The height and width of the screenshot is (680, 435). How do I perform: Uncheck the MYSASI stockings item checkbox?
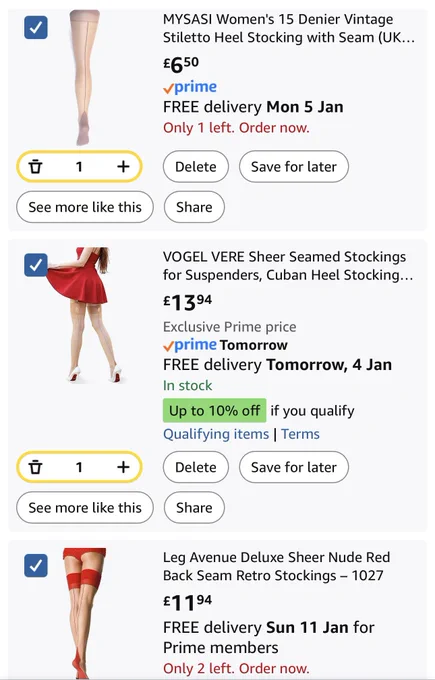click(36, 27)
